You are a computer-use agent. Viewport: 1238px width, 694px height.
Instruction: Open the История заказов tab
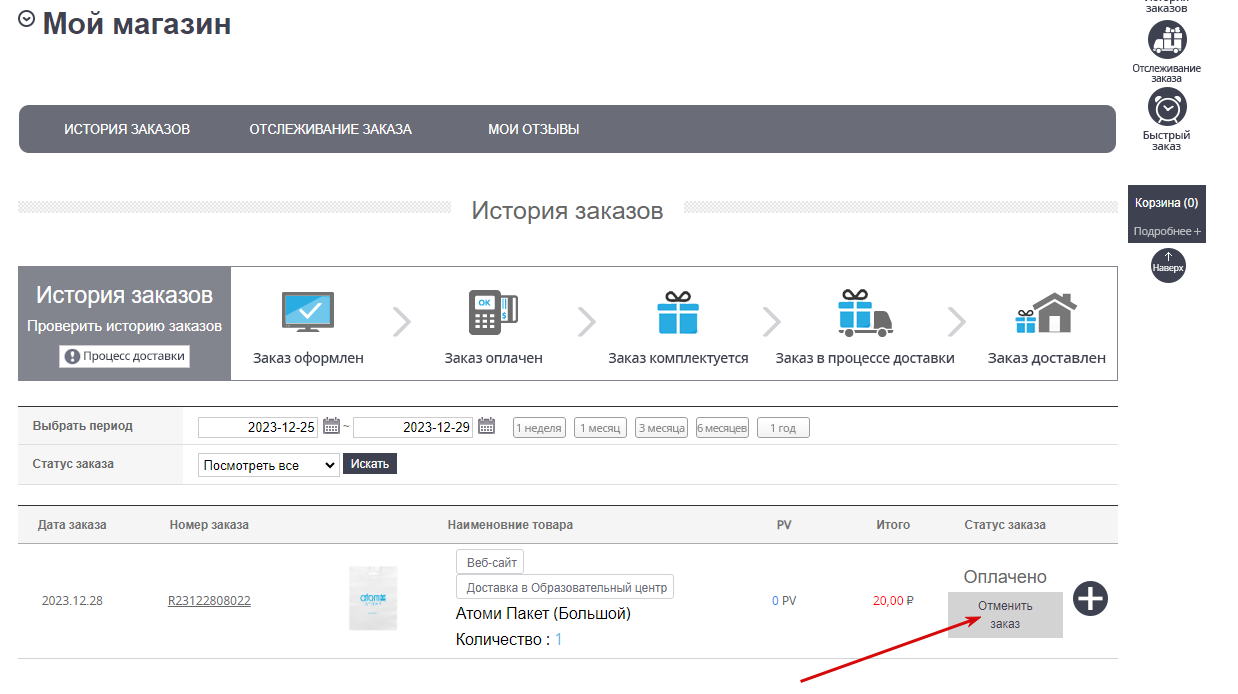pos(127,129)
